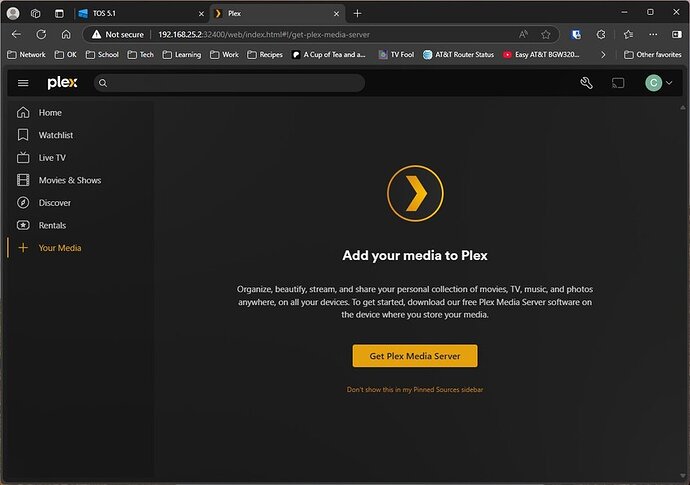Screen dimensions: 690x485
Task: Open a new browser tab
Action: 357,14
